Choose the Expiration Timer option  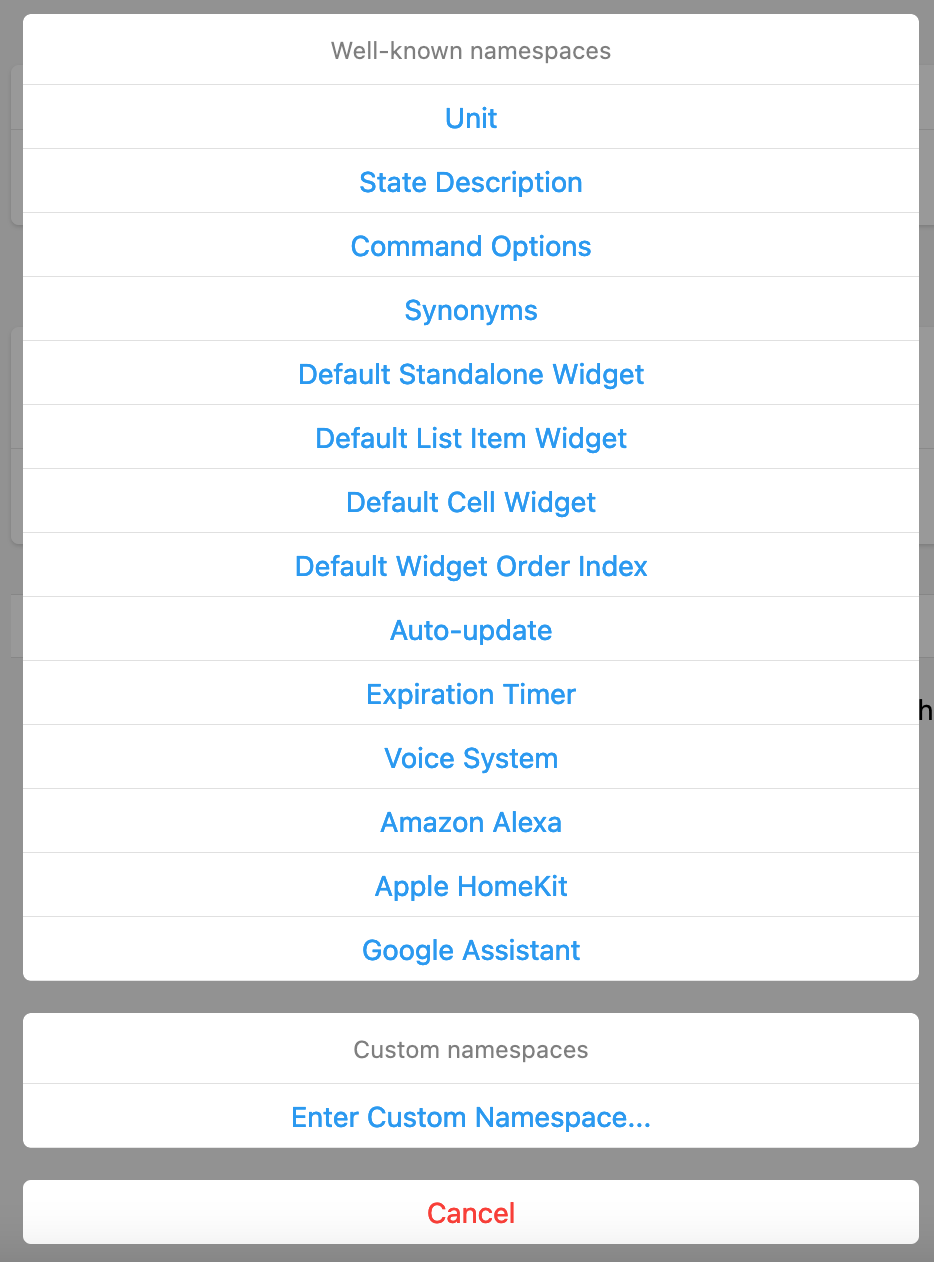[x=471, y=694]
